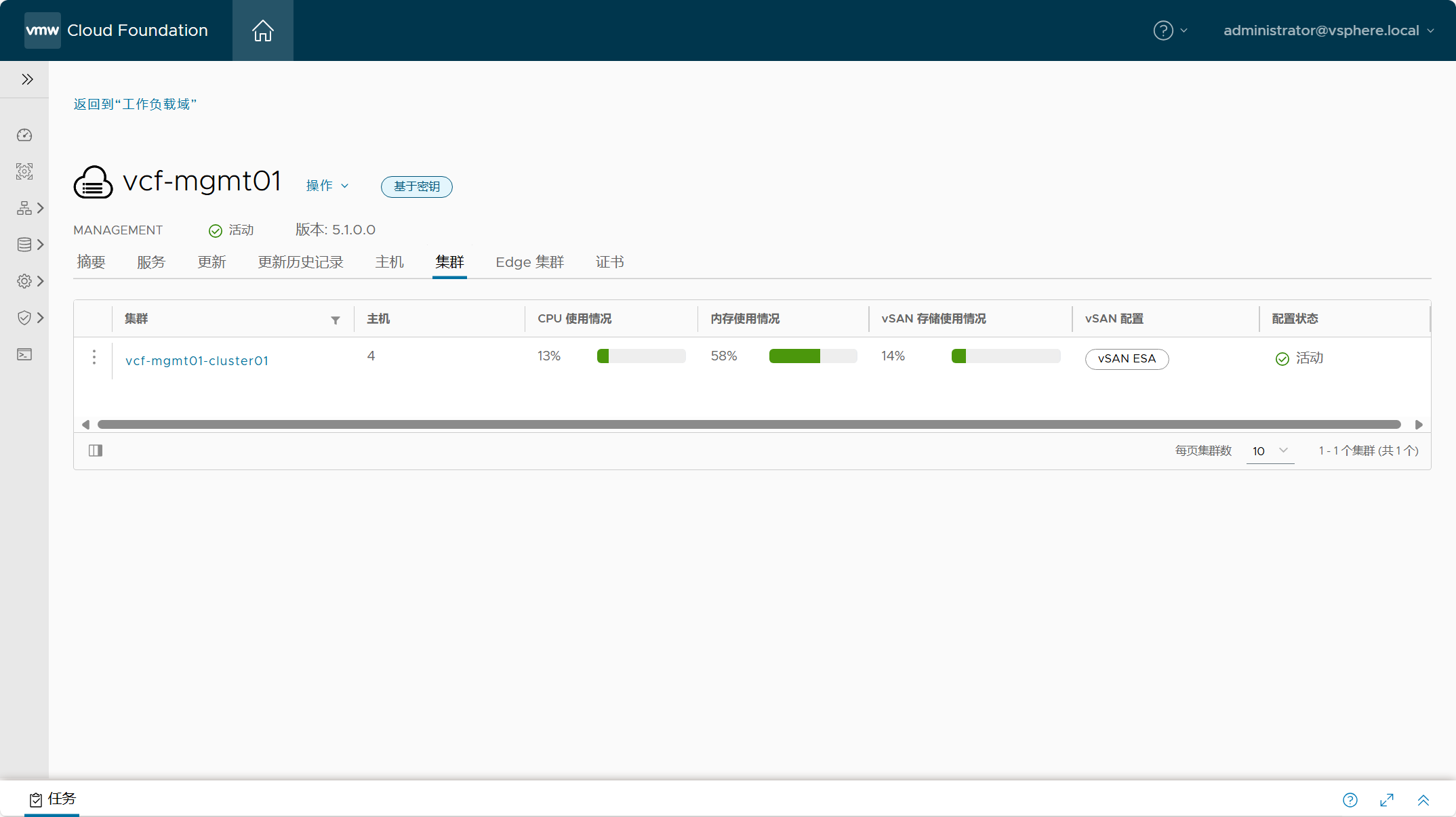The image size is (1456, 817).
Task: Click the host count 4 cell
Action: click(371, 356)
